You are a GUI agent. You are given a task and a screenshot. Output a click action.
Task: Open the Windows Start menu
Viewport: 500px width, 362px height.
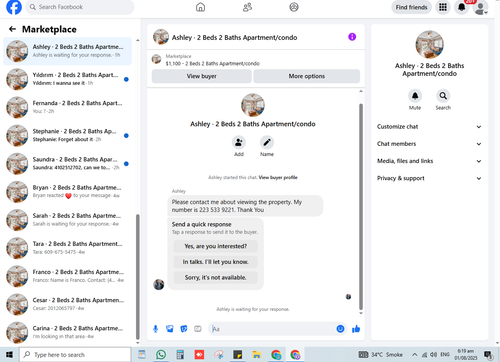click(9, 355)
